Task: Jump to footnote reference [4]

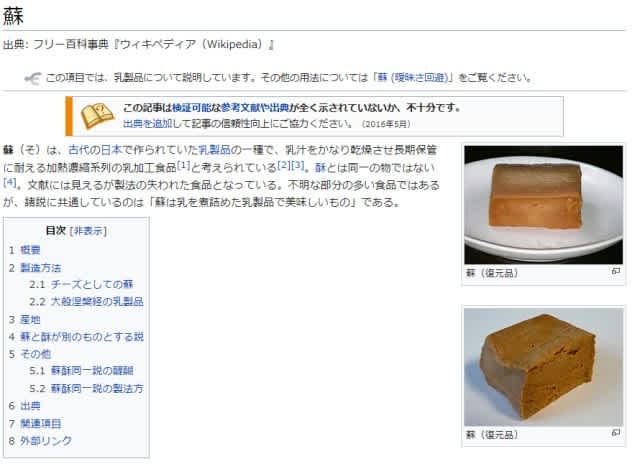Action: 10,182
